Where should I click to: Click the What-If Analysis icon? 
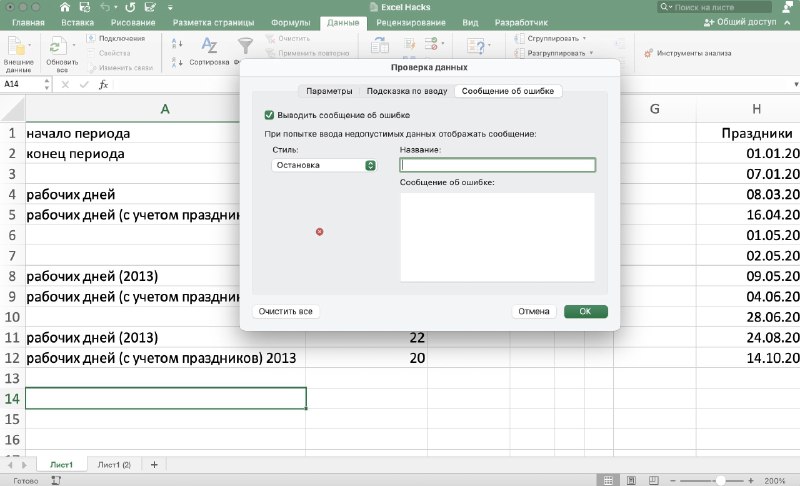(476, 46)
